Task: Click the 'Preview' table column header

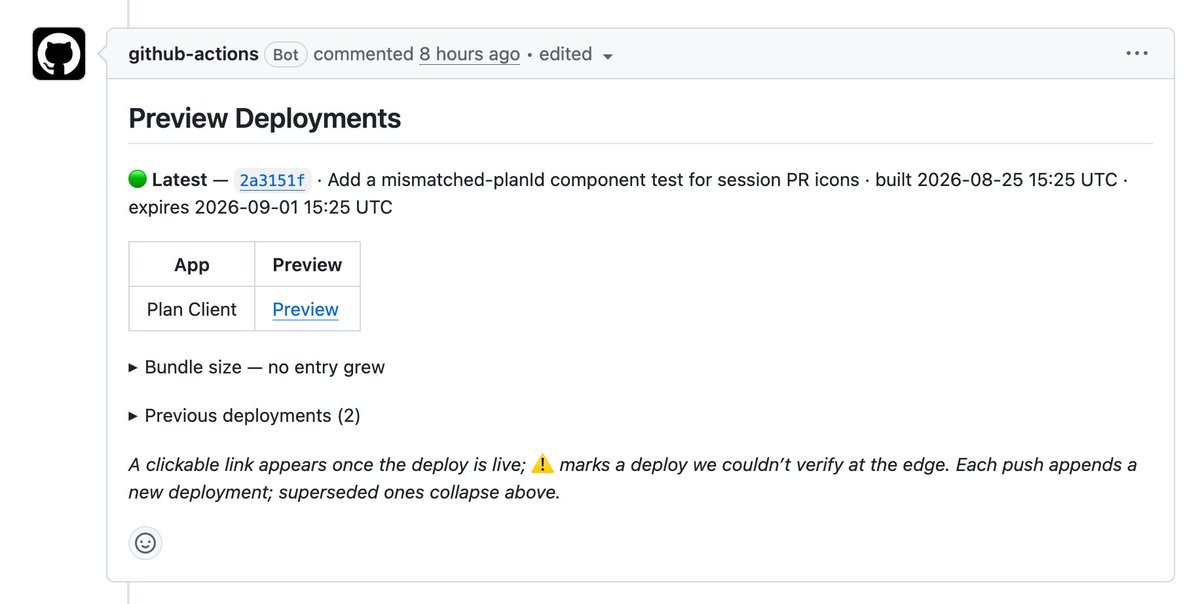Action: pos(307,265)
